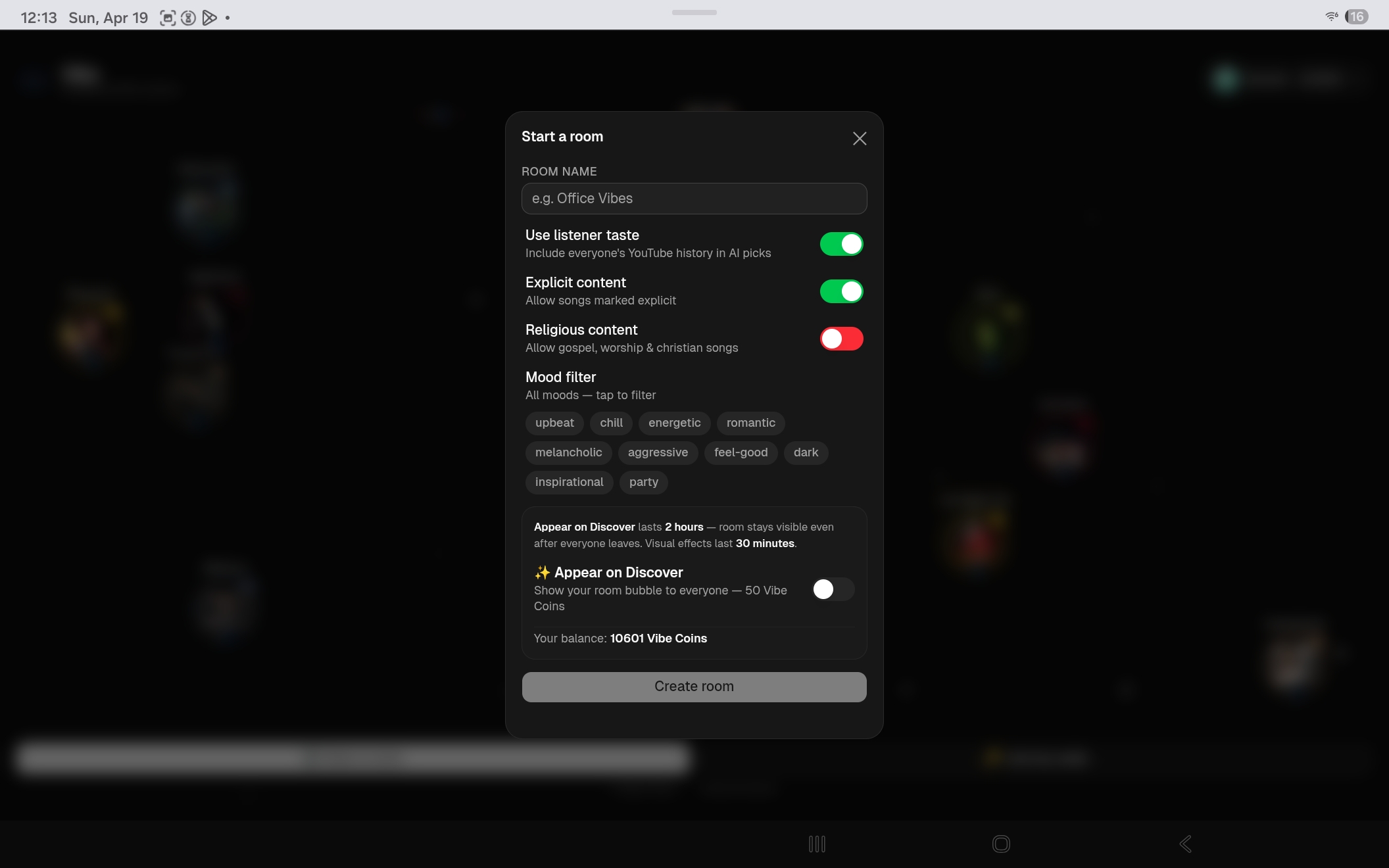Tap the battery indicator showing 16

click(x=1357, y=16)
